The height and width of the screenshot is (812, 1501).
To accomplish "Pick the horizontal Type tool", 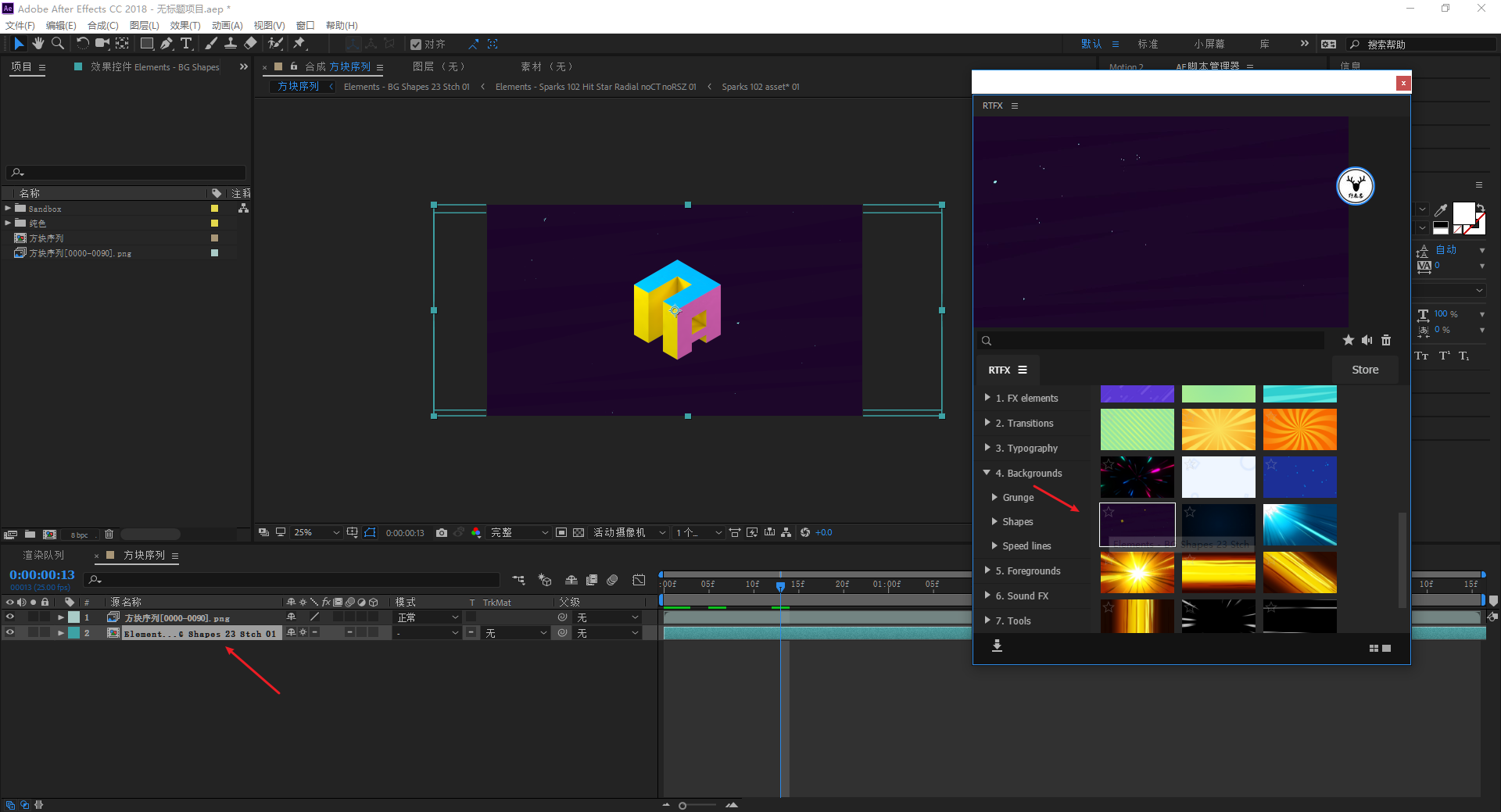I will 186,44.
